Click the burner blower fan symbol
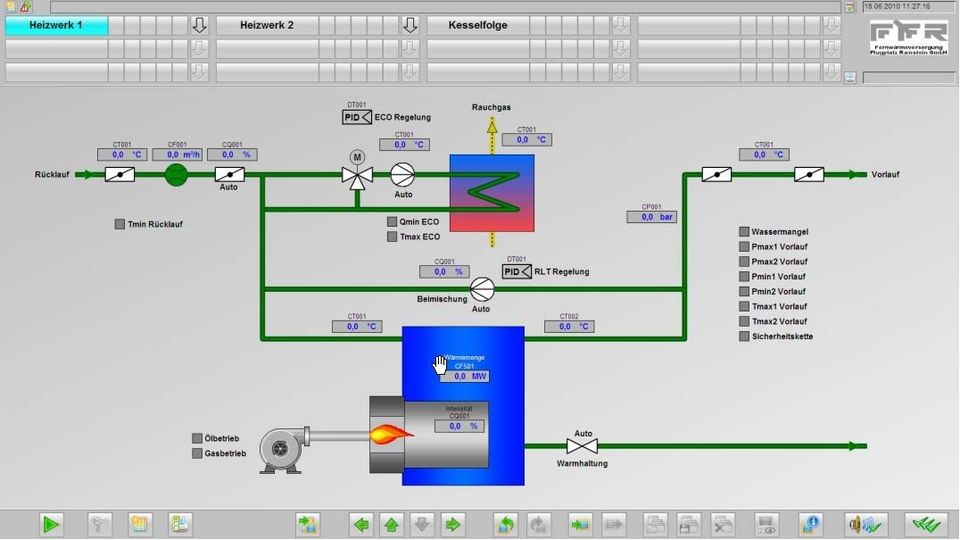 point(282,451)
